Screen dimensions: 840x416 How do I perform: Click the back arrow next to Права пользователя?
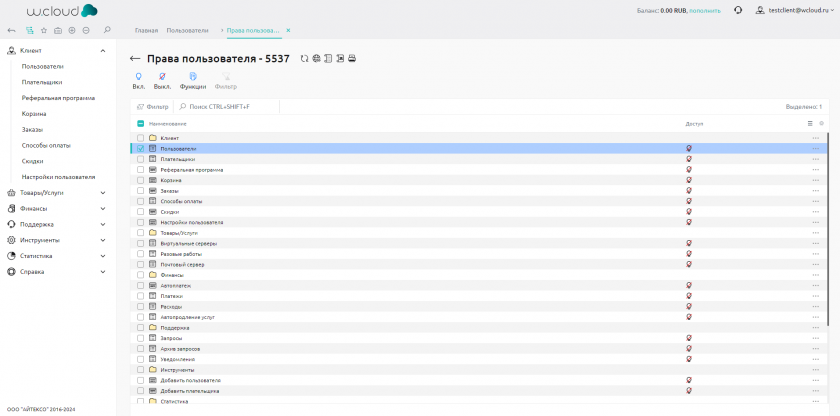[136, 59]
